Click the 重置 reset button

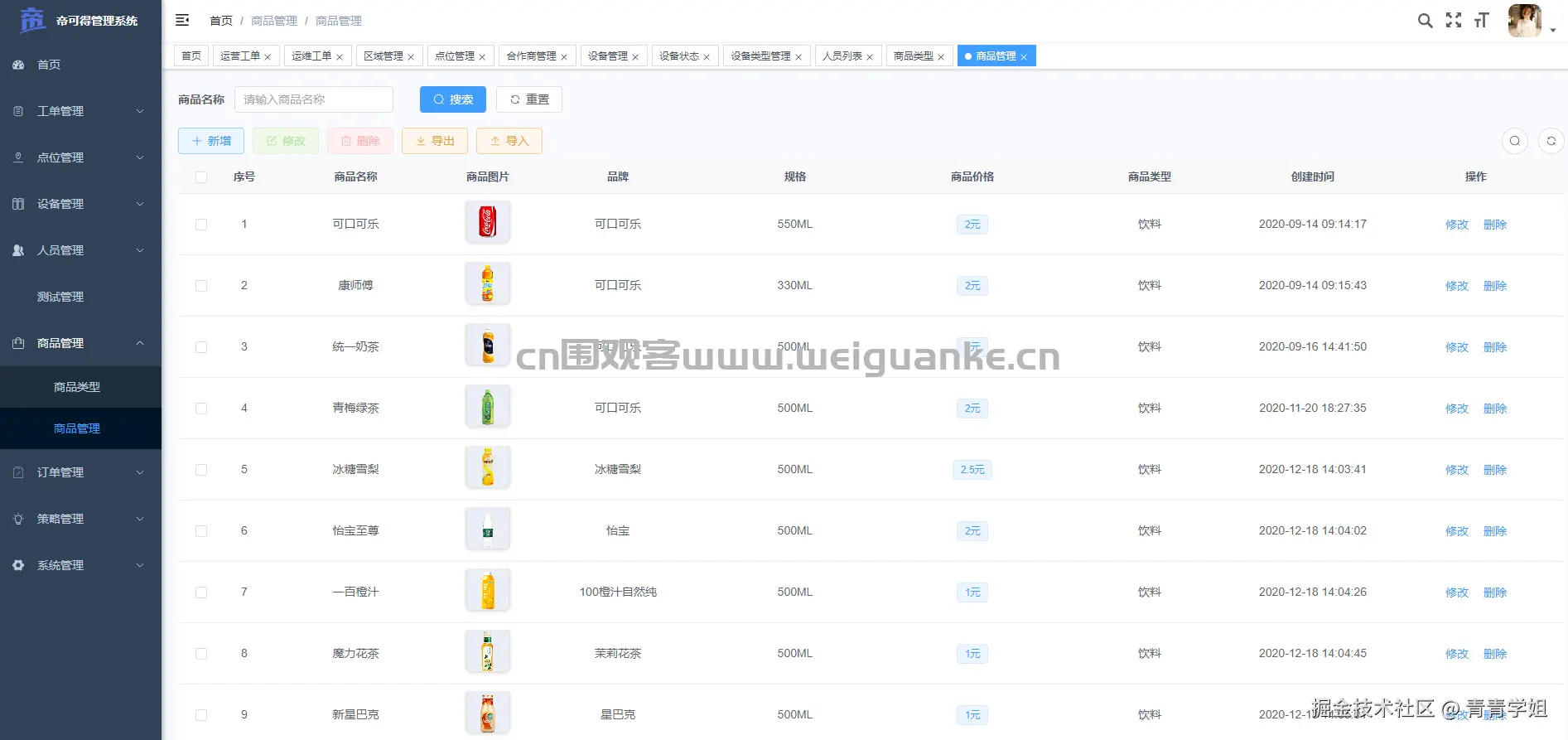[x=529, y=99]
